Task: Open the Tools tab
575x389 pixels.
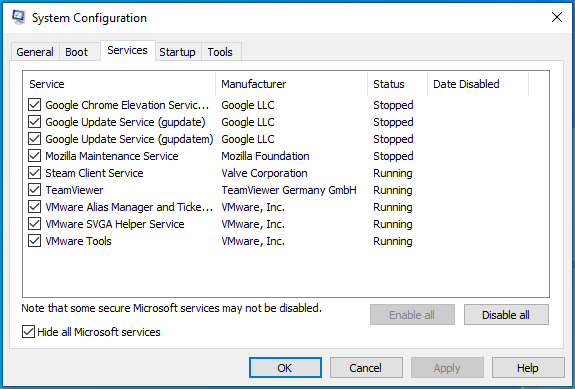Action: pyautogui.click(x=220, y=52)
